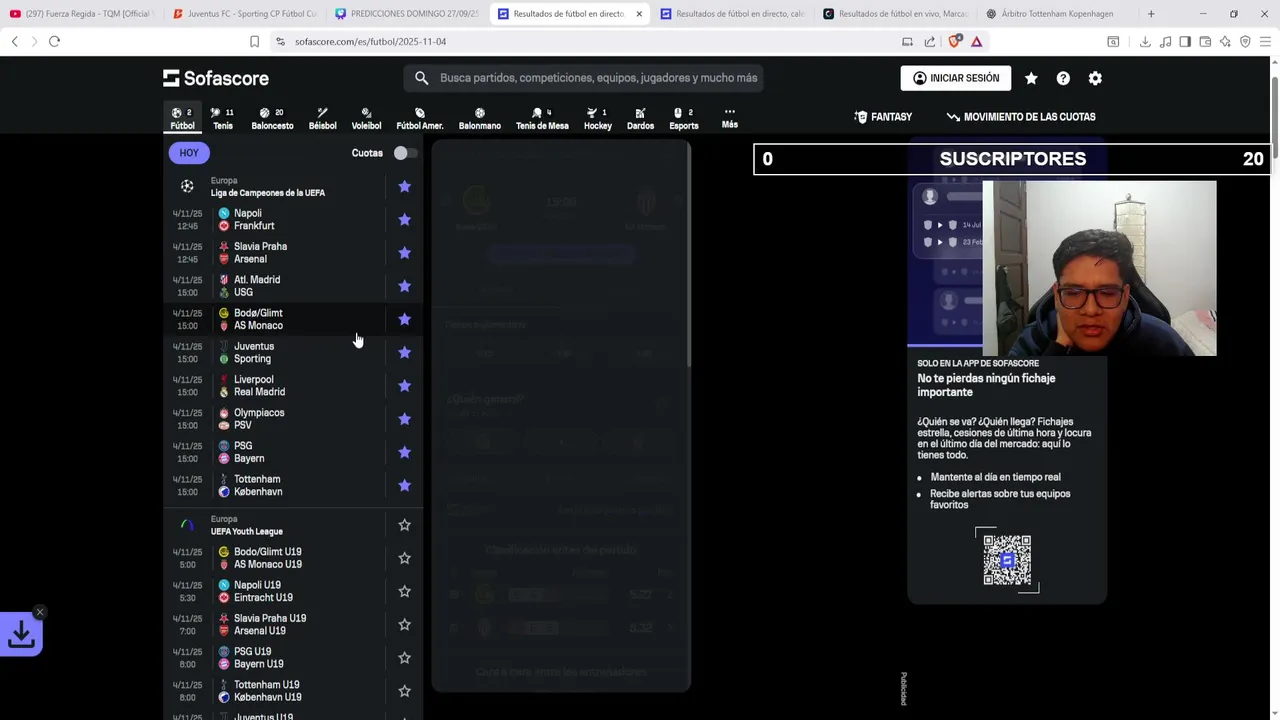
Task: Toggle star for Slavia Praha vs Arsenal
Action: pyautogui.click(x=404, y=253)
